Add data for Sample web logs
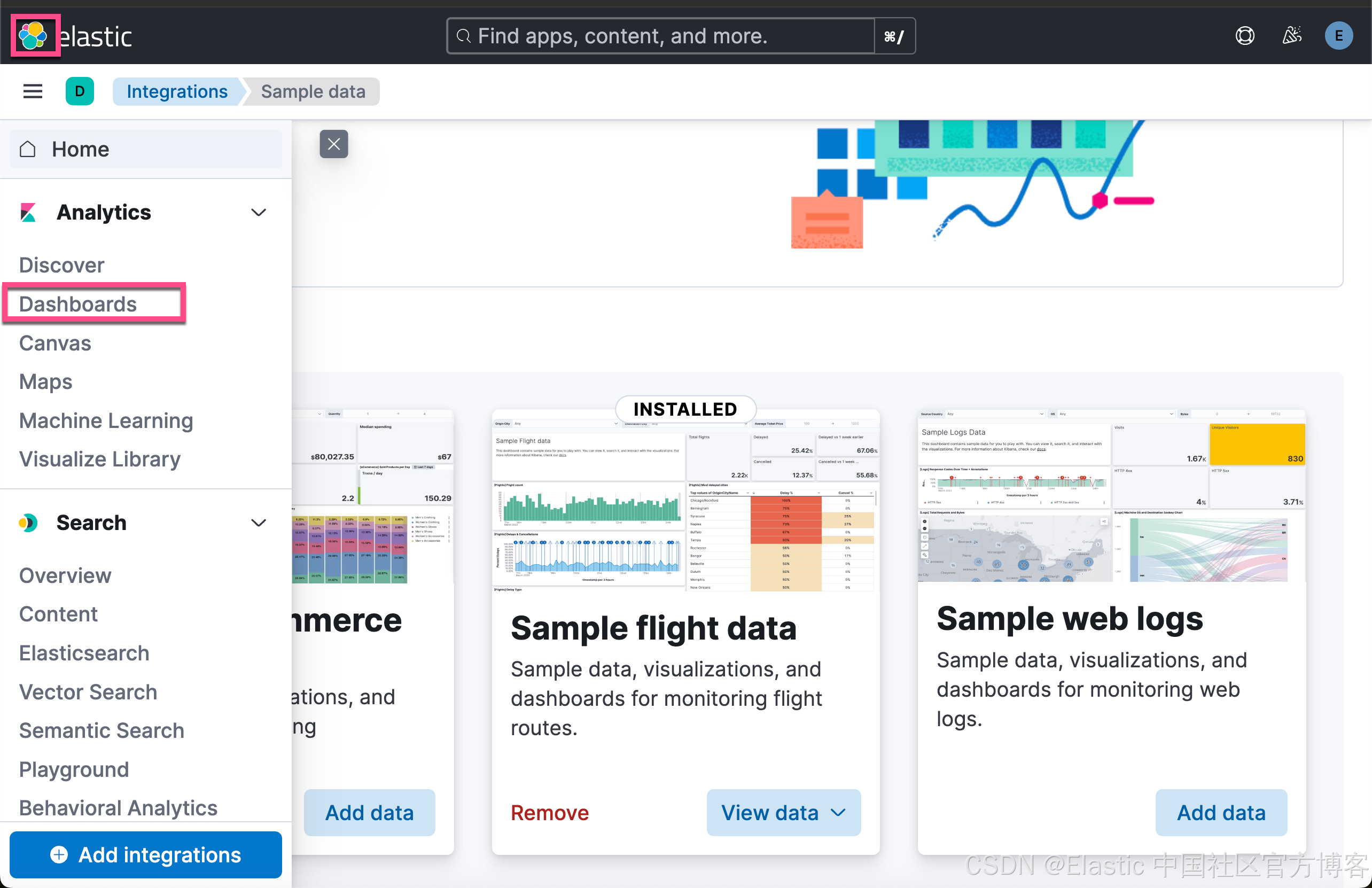 point(1220,812)
